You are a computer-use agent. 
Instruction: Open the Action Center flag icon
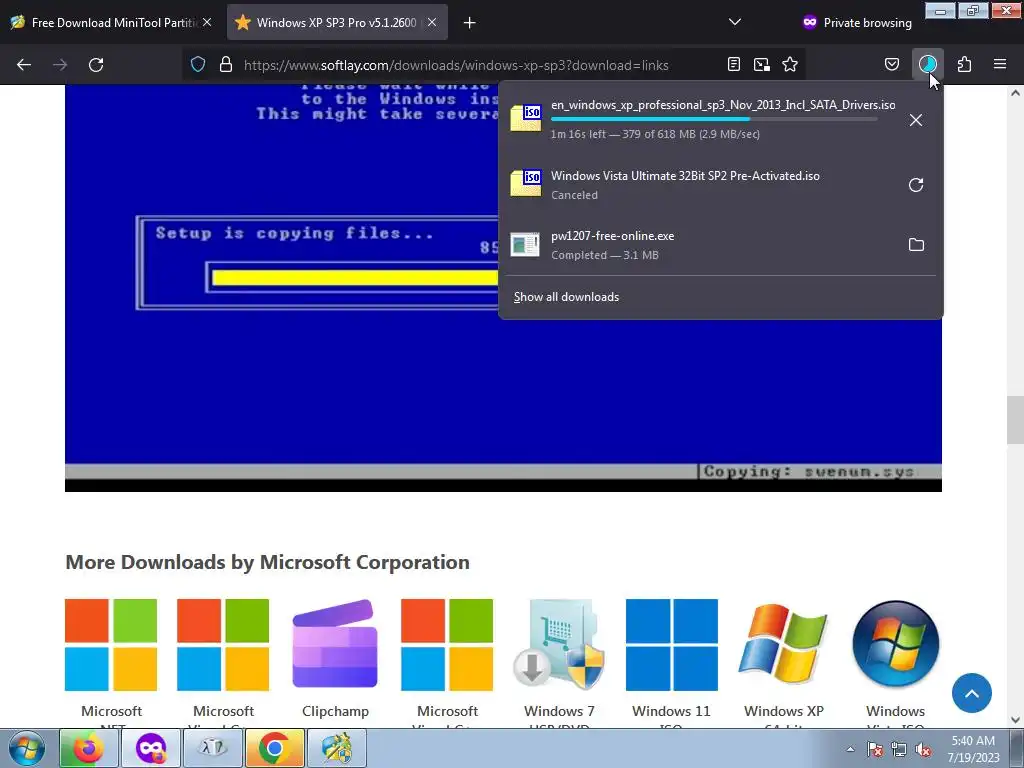pos(875,749)
